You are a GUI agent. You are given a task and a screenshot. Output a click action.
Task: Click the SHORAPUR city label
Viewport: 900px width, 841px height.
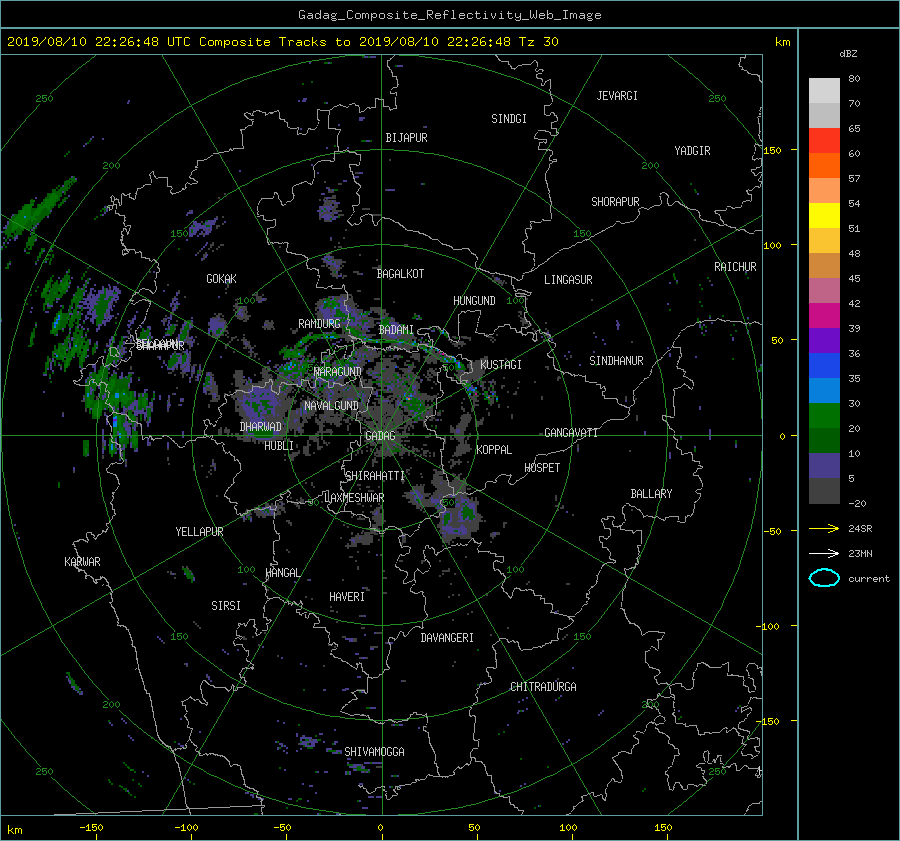tap(615, 202)
